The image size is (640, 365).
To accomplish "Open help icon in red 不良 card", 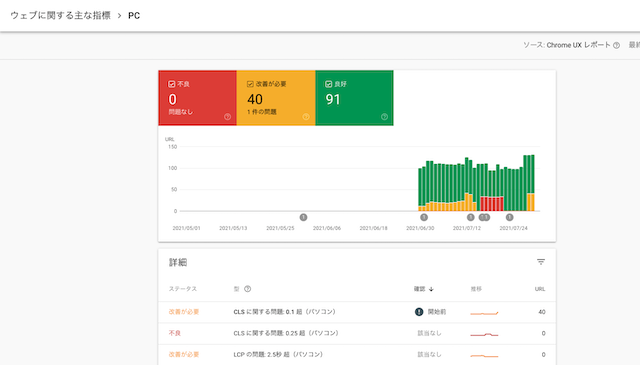I will click(227, 117).
